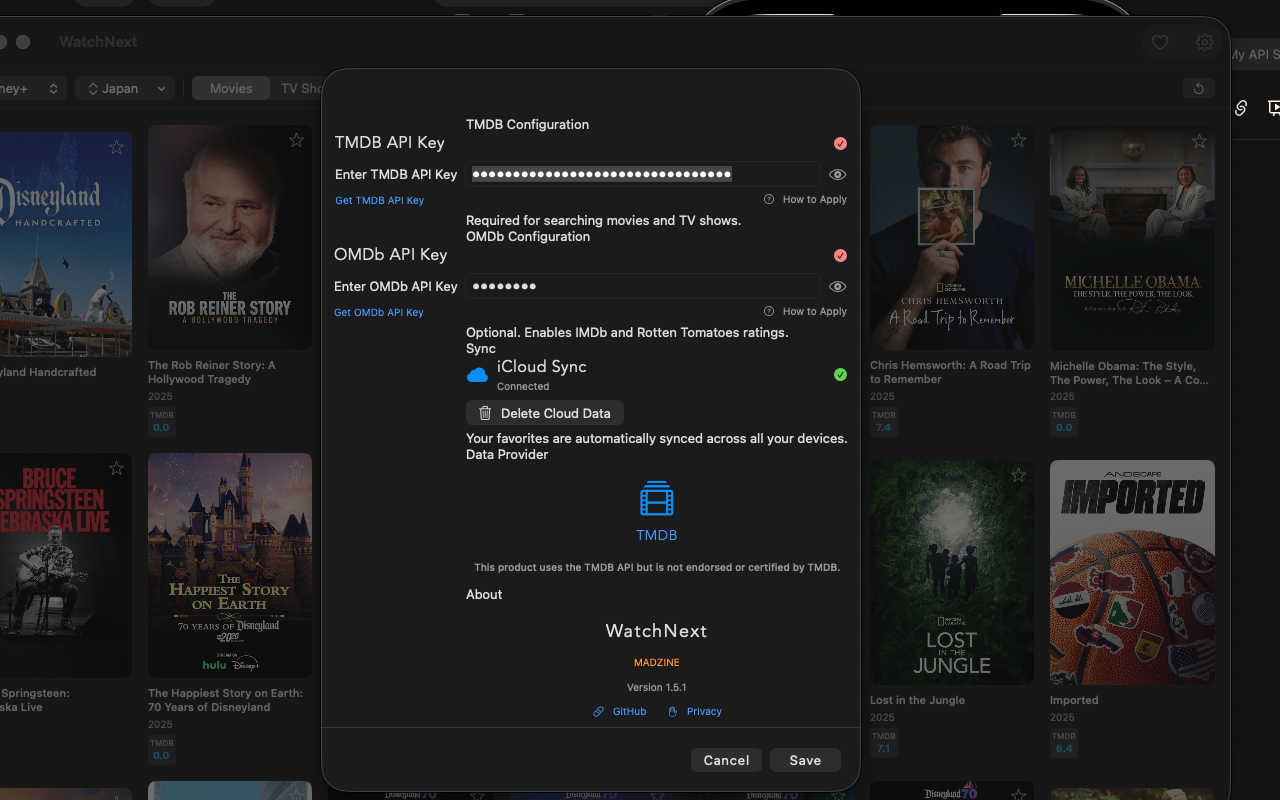Delete cloud data button
This screenshot has width=1280, height=800.
click(545, 413)
